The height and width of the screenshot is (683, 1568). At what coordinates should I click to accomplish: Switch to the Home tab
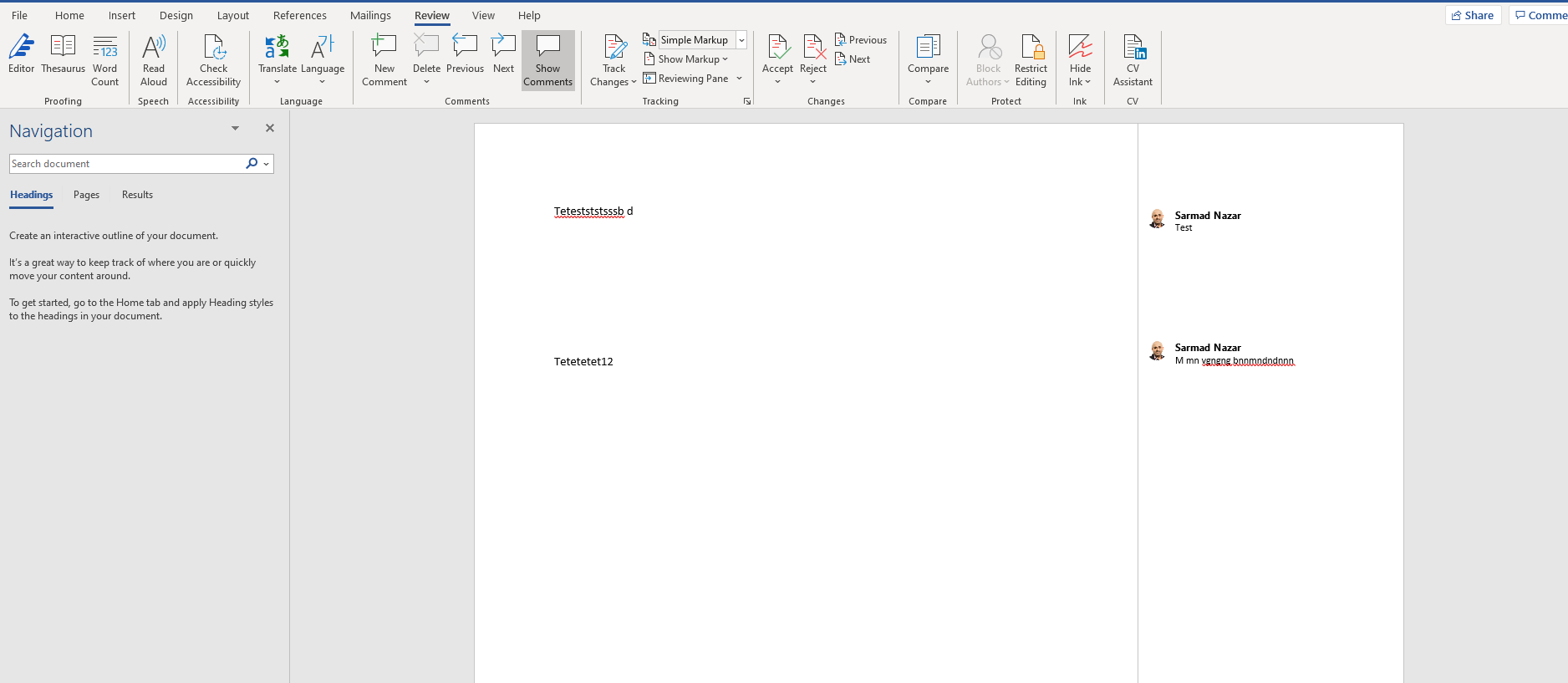pyautogui.click(x=69, y=15)
